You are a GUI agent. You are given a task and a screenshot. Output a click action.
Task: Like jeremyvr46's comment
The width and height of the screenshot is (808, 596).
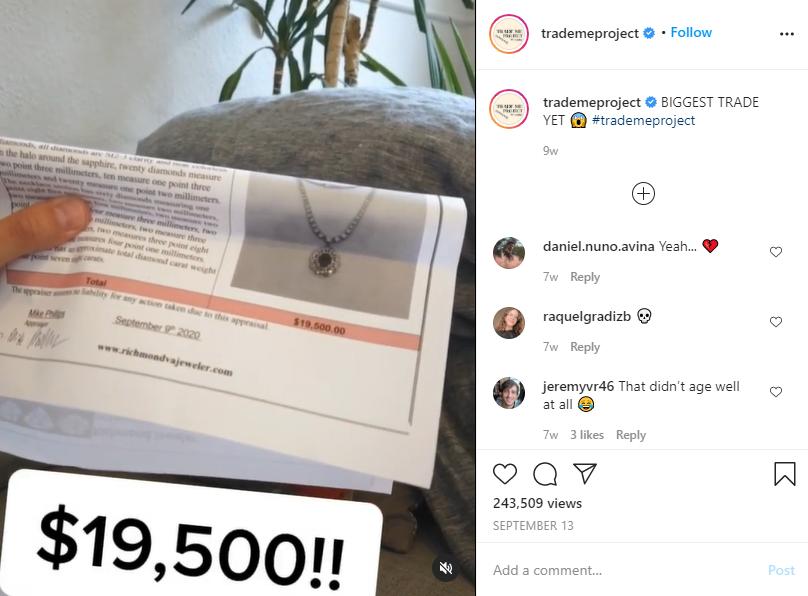coord(776,392)
